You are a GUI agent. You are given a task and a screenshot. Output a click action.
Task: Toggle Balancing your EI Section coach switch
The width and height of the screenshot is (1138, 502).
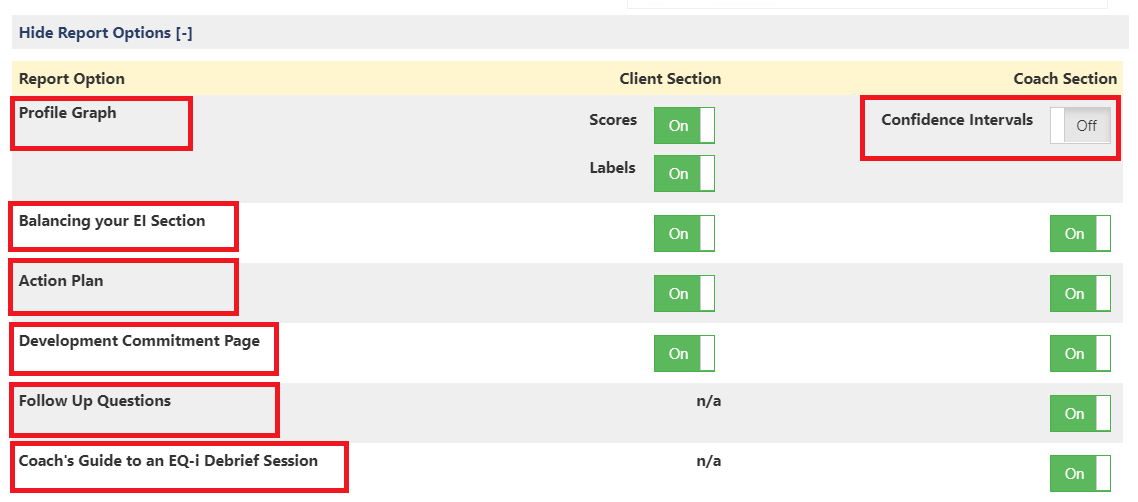[x=1080, y=234]
